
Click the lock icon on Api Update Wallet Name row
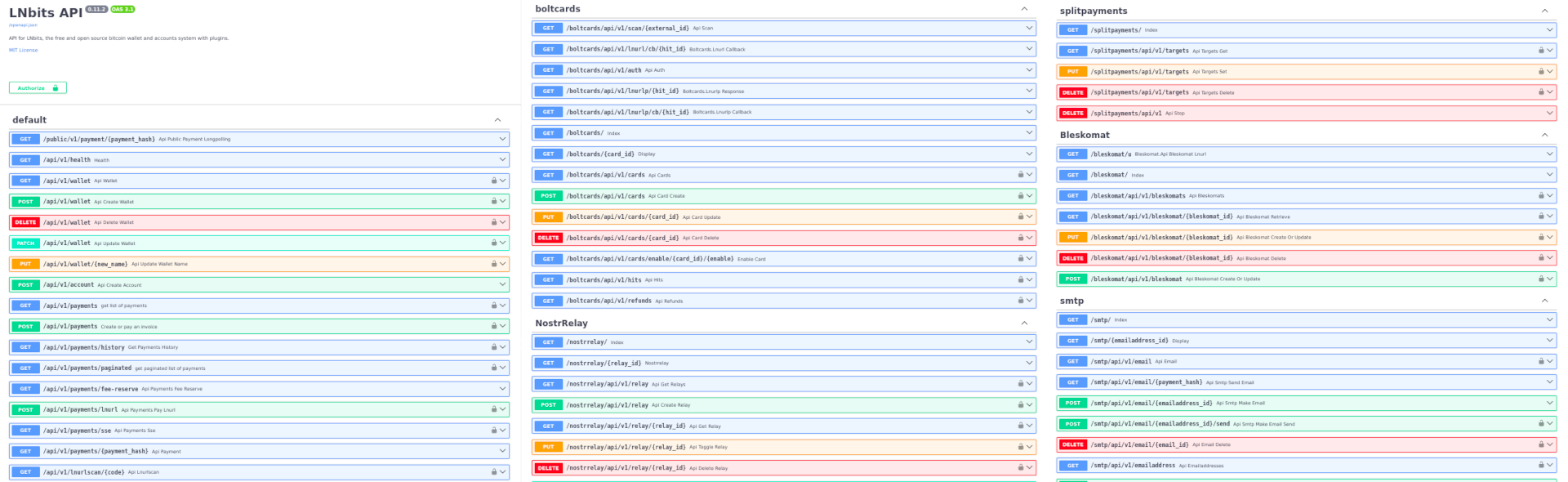[x=494, y=264]
